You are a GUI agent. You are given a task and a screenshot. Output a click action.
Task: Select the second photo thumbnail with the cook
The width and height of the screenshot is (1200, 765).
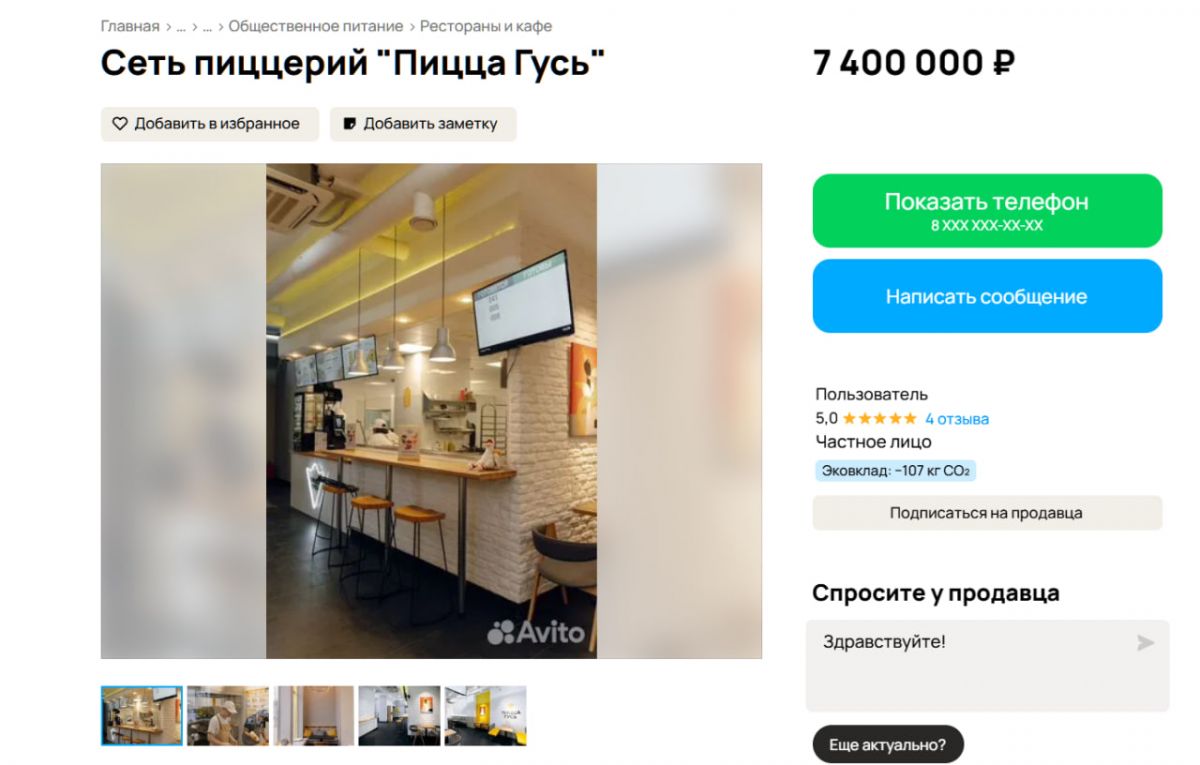pos(228,716)
